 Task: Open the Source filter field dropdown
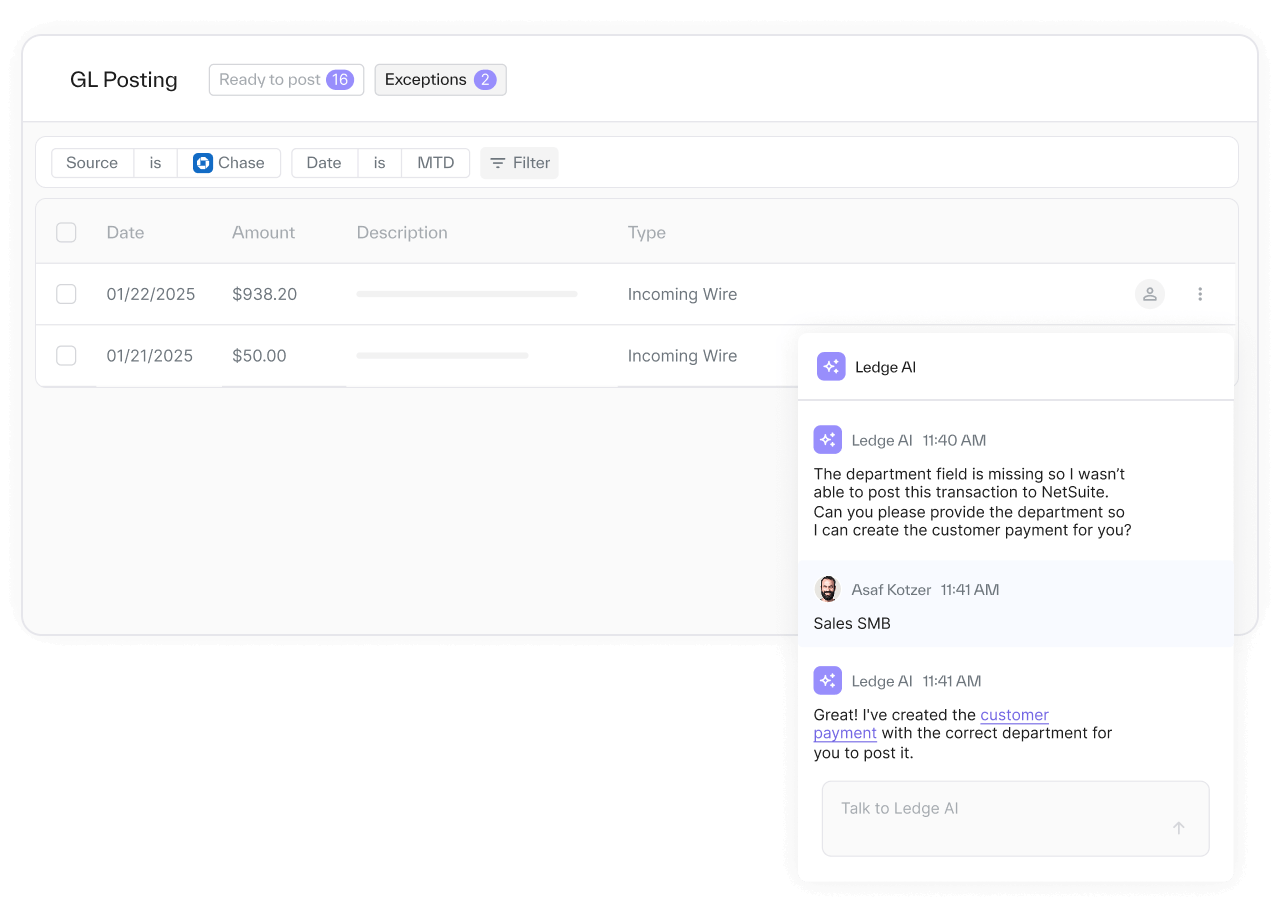coord(92,163)
